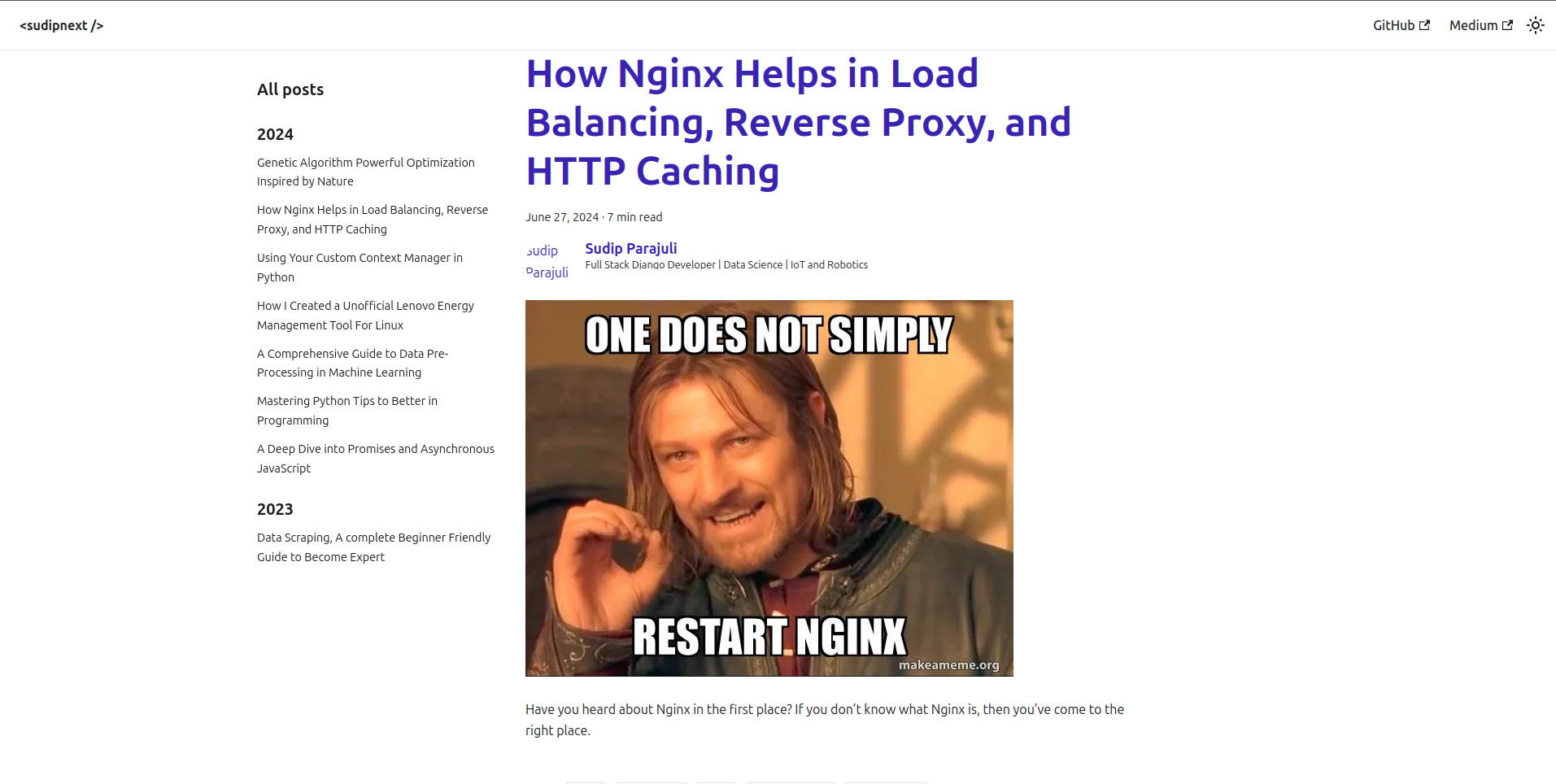The width and height of the screenshot is (1556, 784).
Task: Open Using Your Custom Context Manager post
Action: point(360,268)
